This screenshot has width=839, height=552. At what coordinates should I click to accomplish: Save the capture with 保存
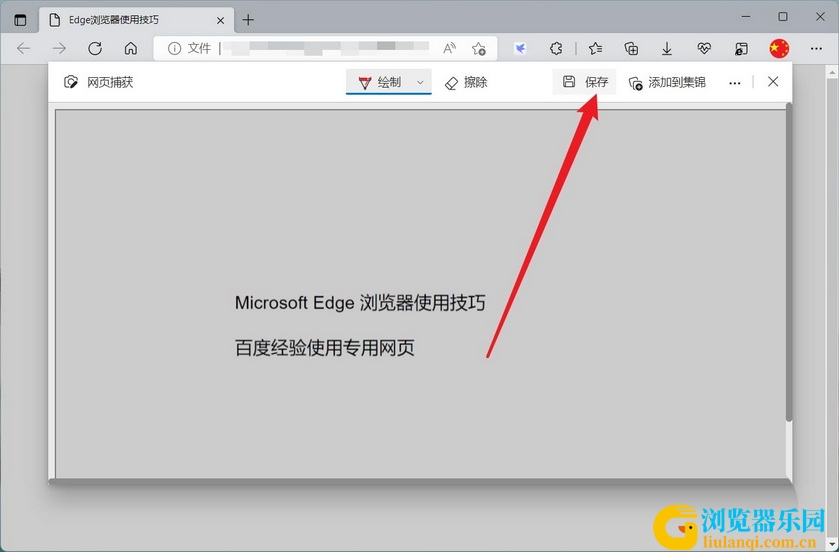point(585,82)
